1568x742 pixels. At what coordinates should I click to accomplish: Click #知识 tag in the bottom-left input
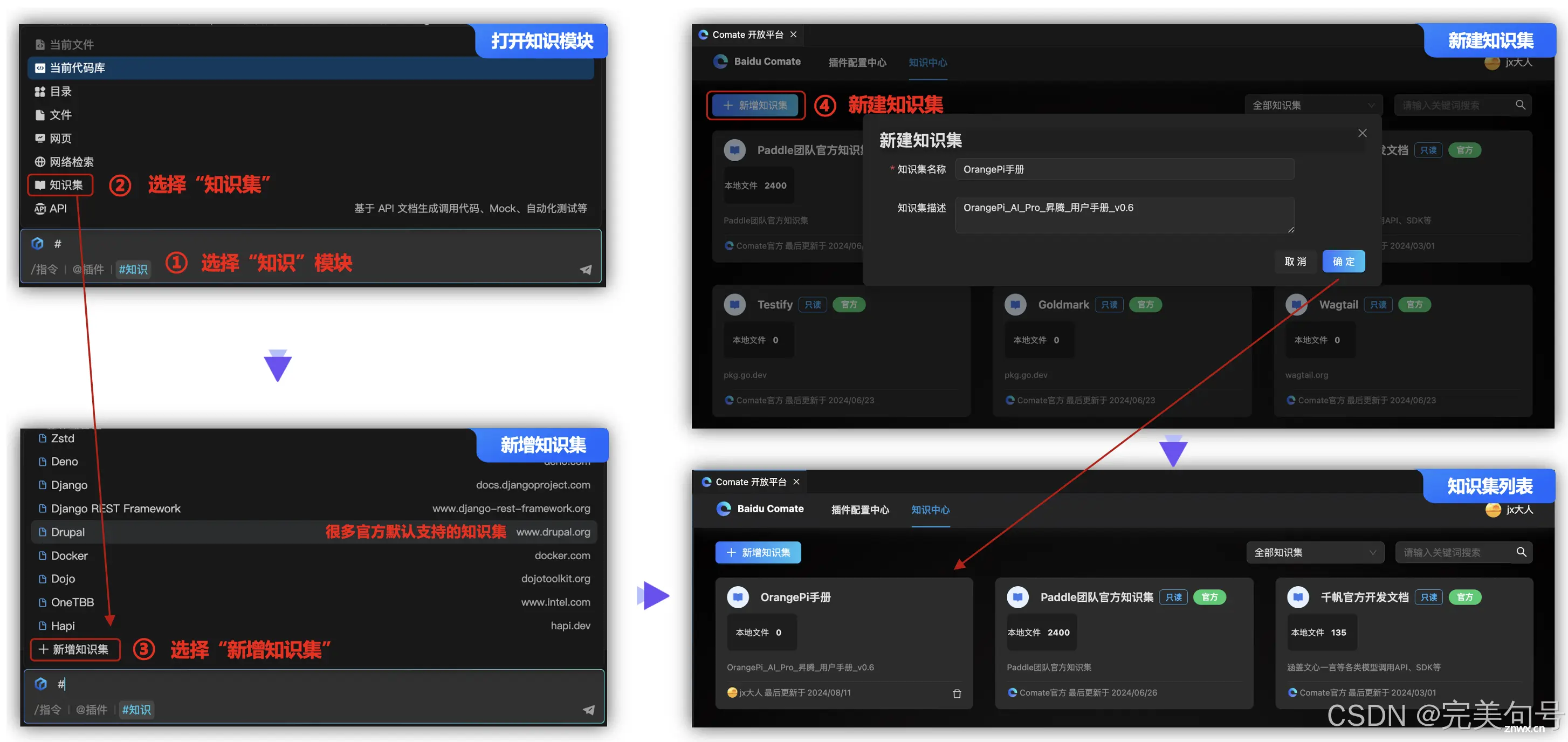pos(136,710)
